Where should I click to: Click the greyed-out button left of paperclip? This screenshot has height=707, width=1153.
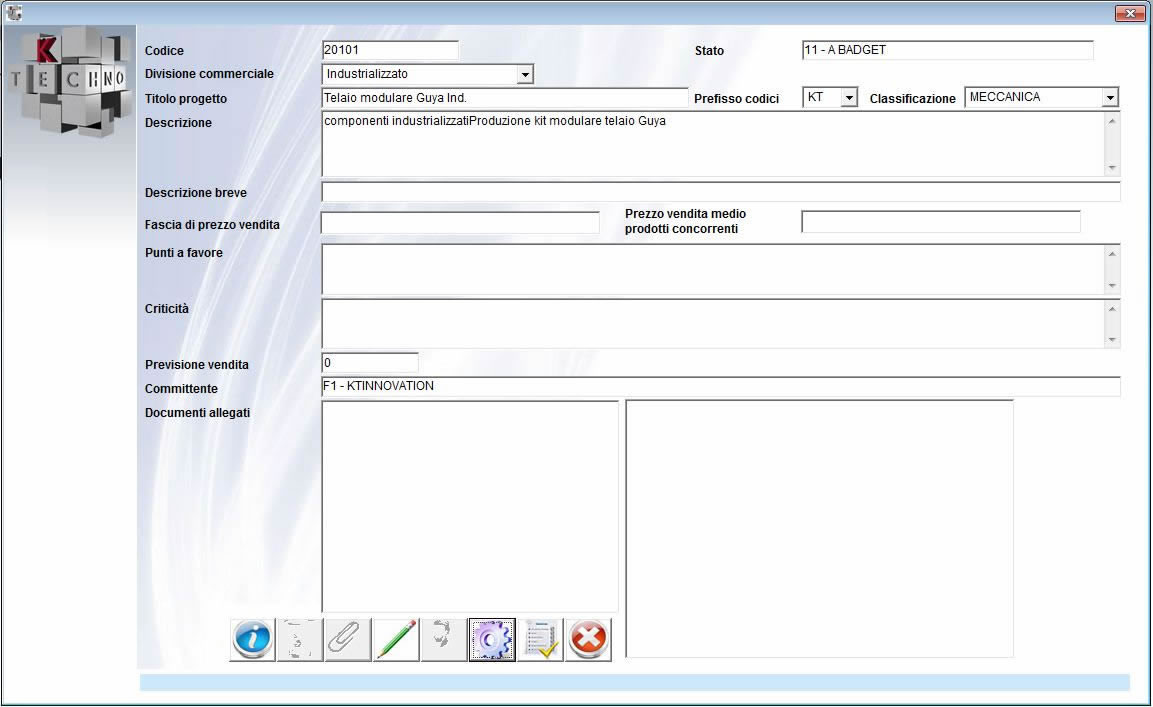tap(300, 639)
